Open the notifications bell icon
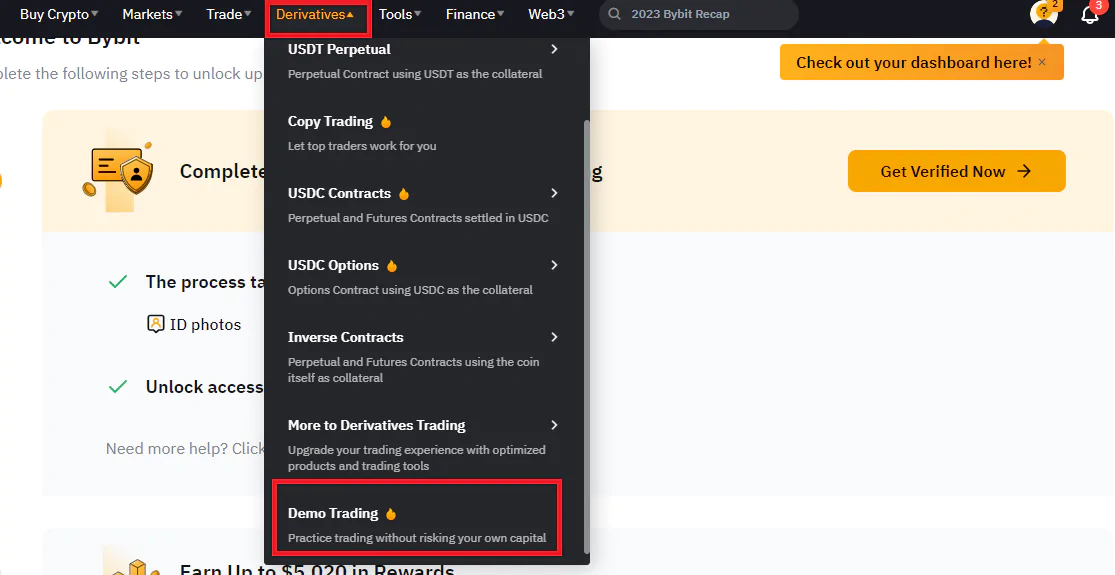The width and height of the screenshot is (1115, 575). click(x=1089, y=14)
